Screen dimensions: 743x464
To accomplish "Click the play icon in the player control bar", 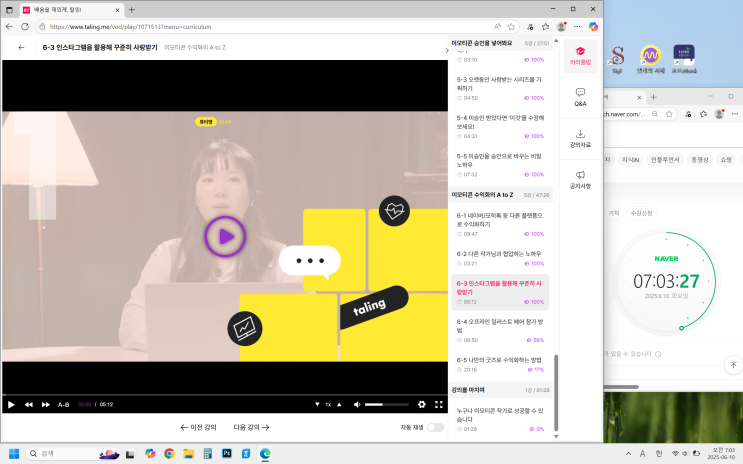I will click(x=11, y=404).
